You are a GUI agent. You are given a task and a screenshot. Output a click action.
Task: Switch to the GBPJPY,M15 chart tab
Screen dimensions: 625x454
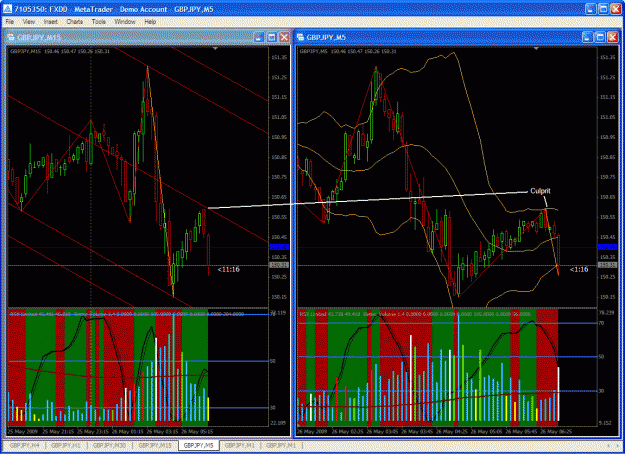(155, 445)
